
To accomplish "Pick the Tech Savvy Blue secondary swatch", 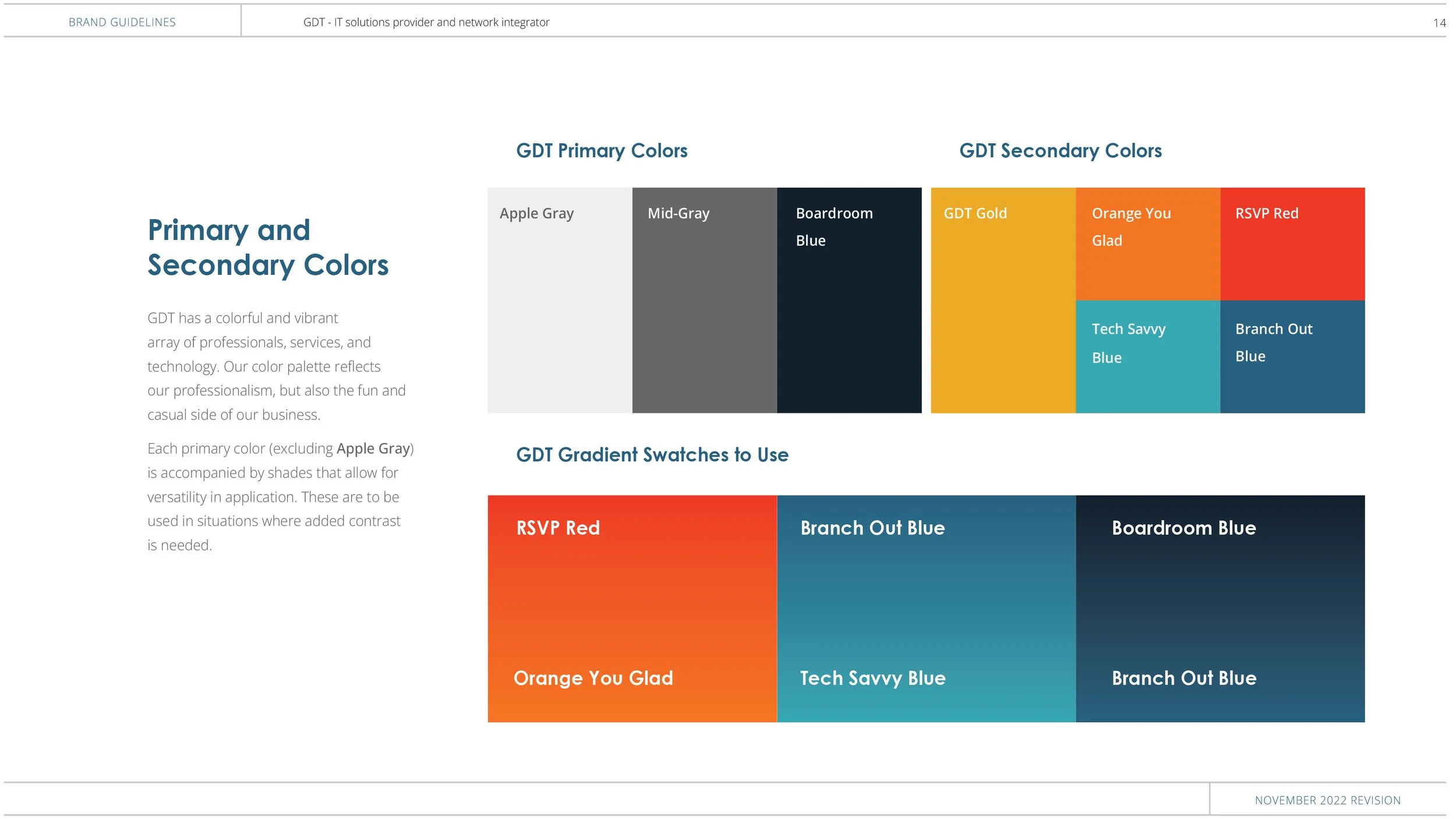I will 1148,356.
